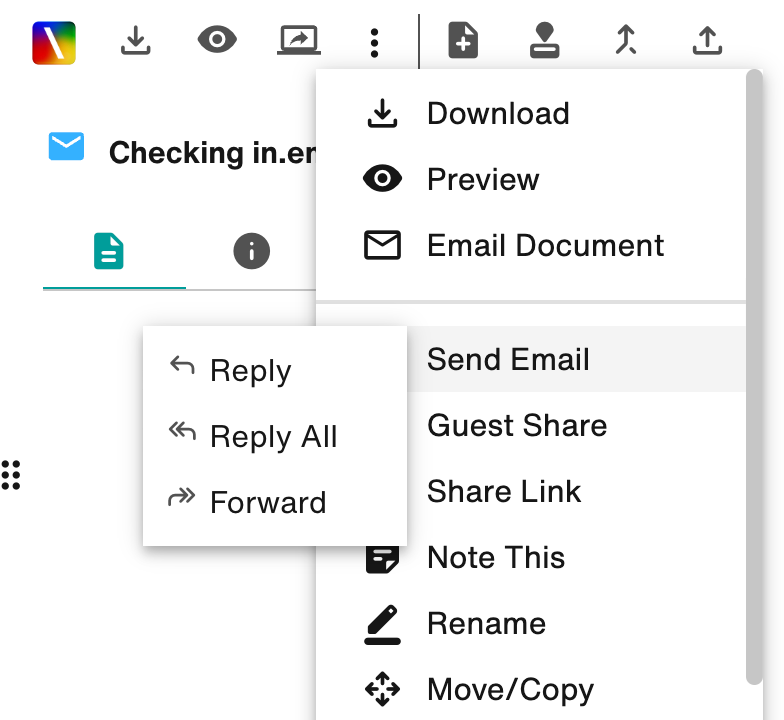The height and width of the screenshot is (720, 784).
Task: Select Preview in the dropdown menu
Action: tap(530, 179)
